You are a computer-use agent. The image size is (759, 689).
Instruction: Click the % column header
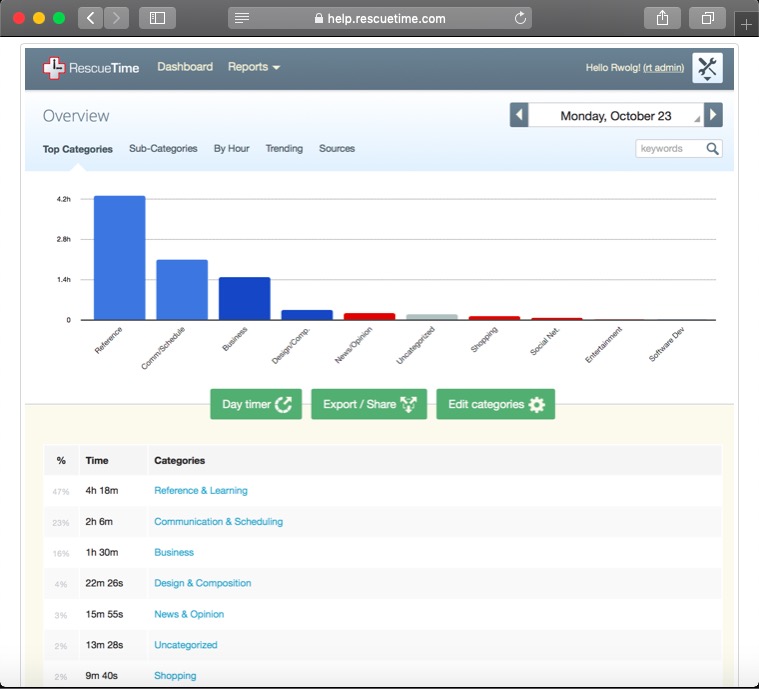61,460
